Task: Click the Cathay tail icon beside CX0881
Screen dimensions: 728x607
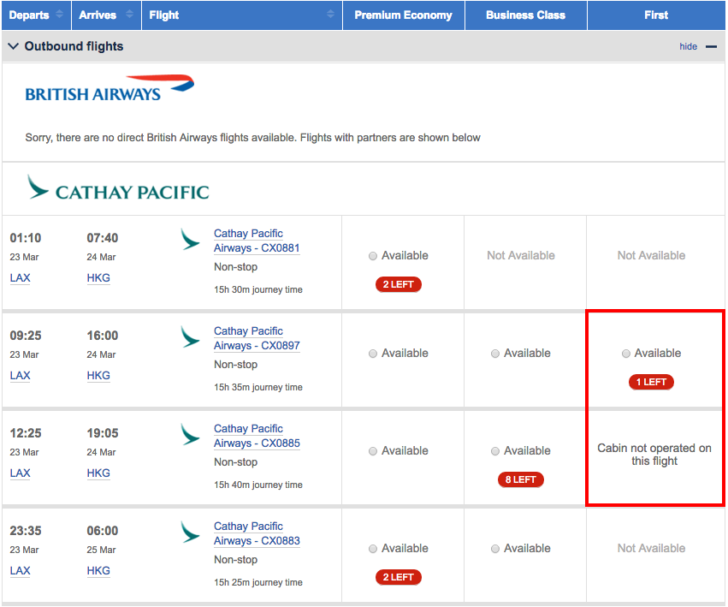Action: click(190, 239)
